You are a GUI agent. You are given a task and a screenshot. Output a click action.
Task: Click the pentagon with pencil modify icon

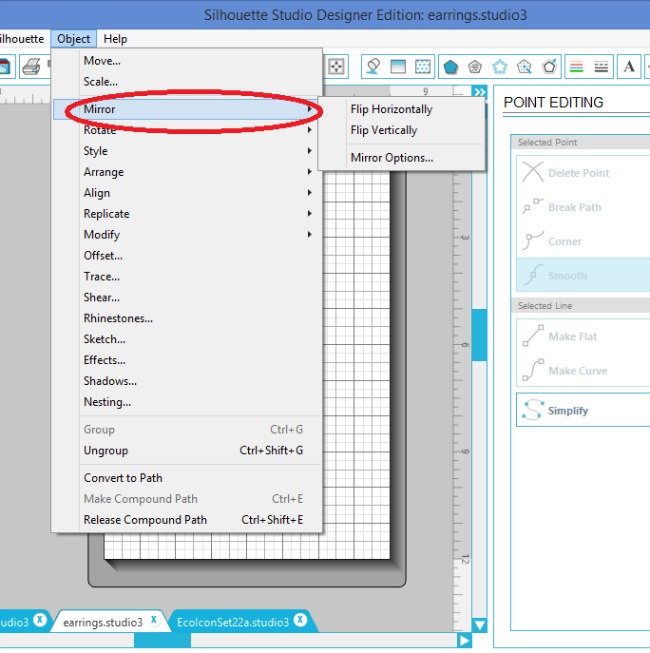click(549, 66)
